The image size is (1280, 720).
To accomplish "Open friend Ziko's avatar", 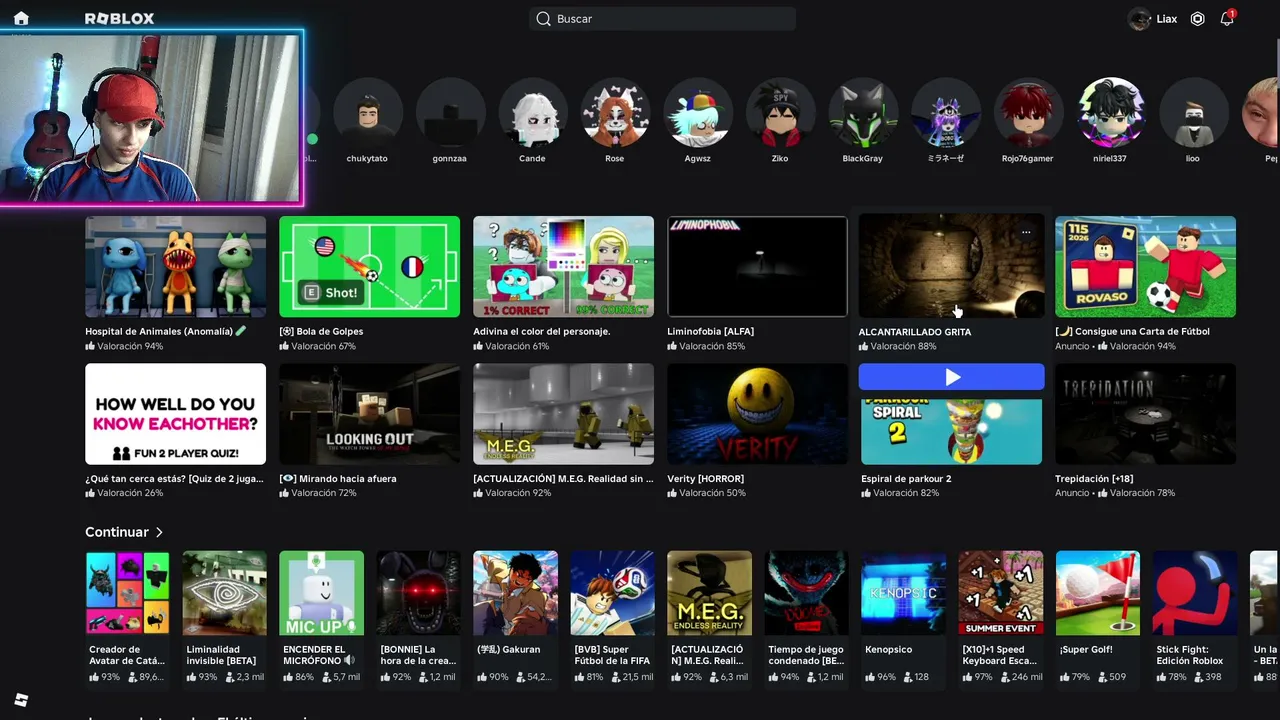I will [x=780, y=112].
